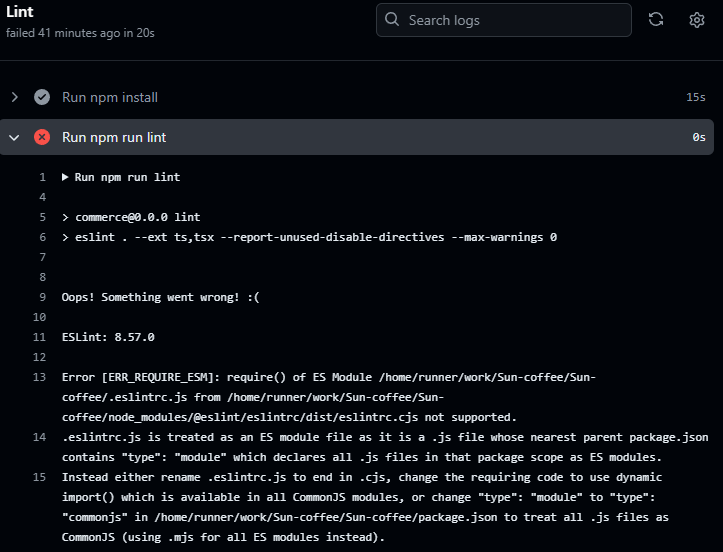Click 'failed 41 minutes ago in 20s' text
This screenshot has width=723, height=552.
tap(80, 33)
